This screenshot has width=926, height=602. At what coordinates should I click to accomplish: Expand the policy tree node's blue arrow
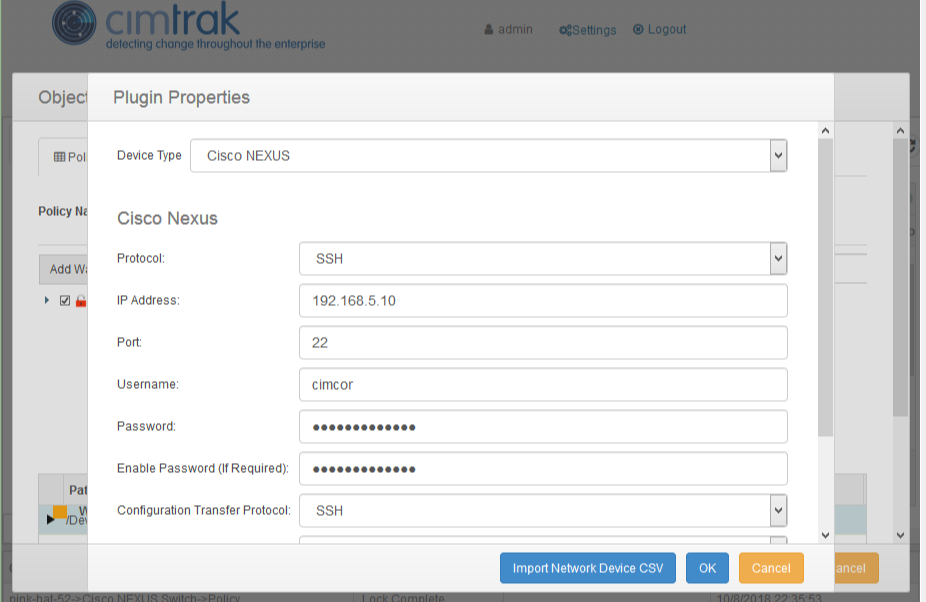click(x=45, y=300)
